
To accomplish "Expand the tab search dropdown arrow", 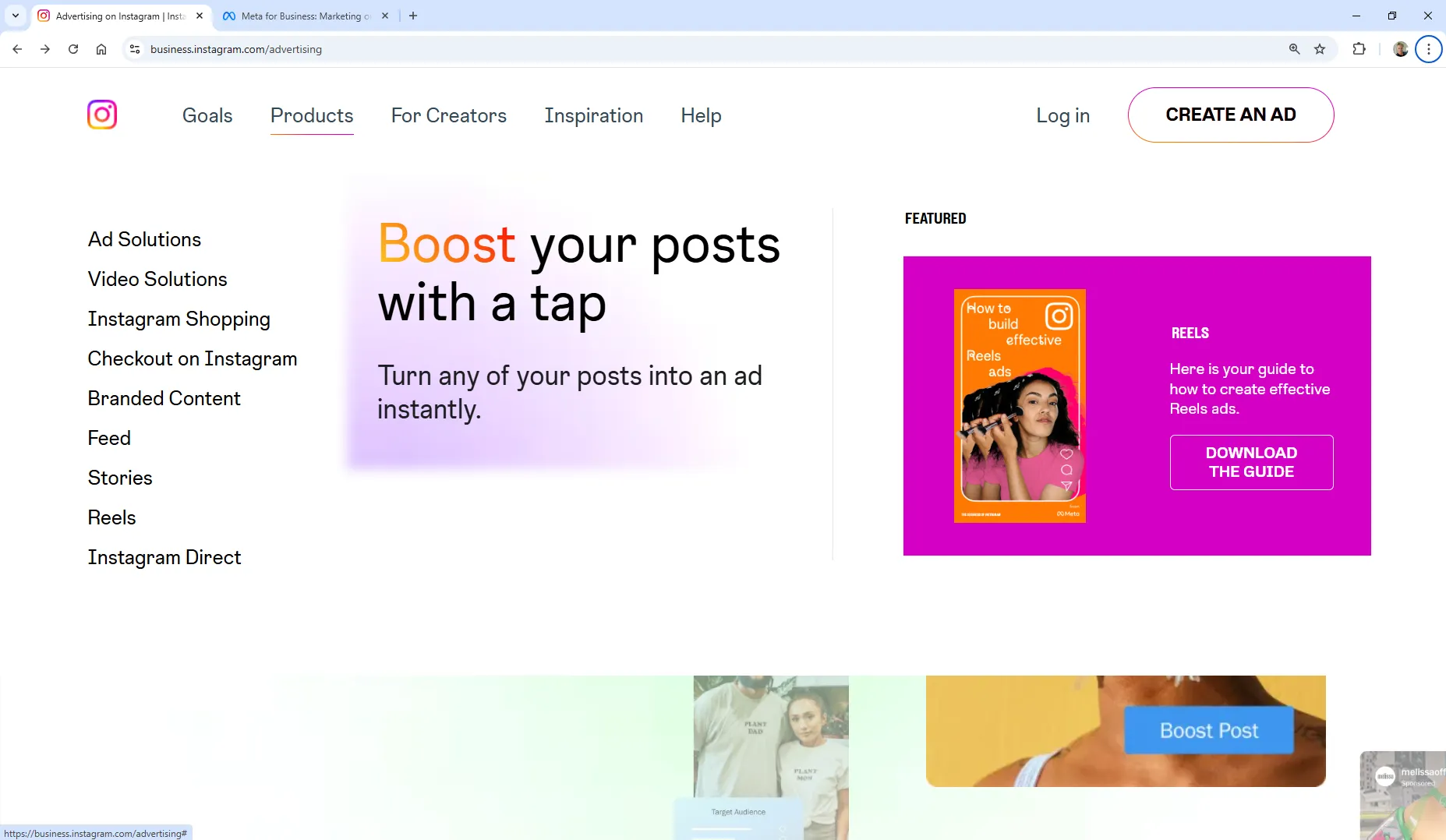I will (15, 16).
